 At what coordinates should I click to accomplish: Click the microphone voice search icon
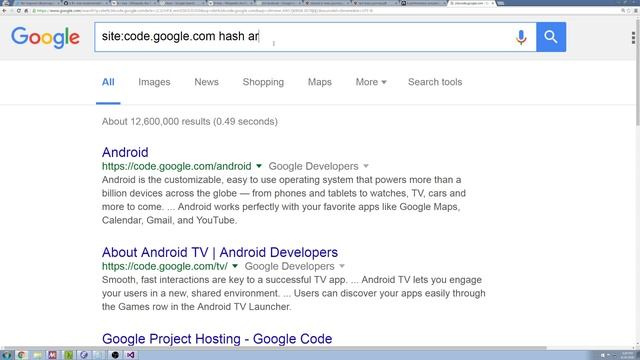521,37
